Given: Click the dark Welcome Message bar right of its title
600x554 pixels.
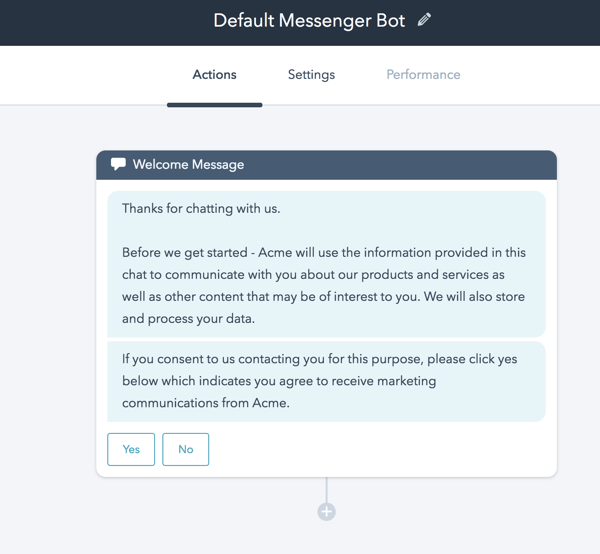Looking at the screenshot, I should tap(400, 165).
